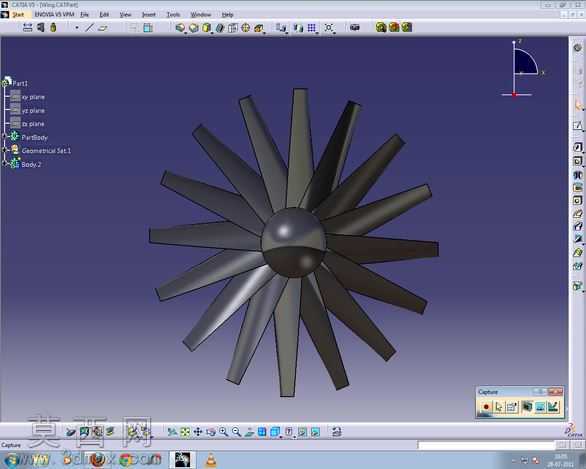Open the Window menu
Image resolution: width=586 pixels, height=469 pixels.
point(201,15)
